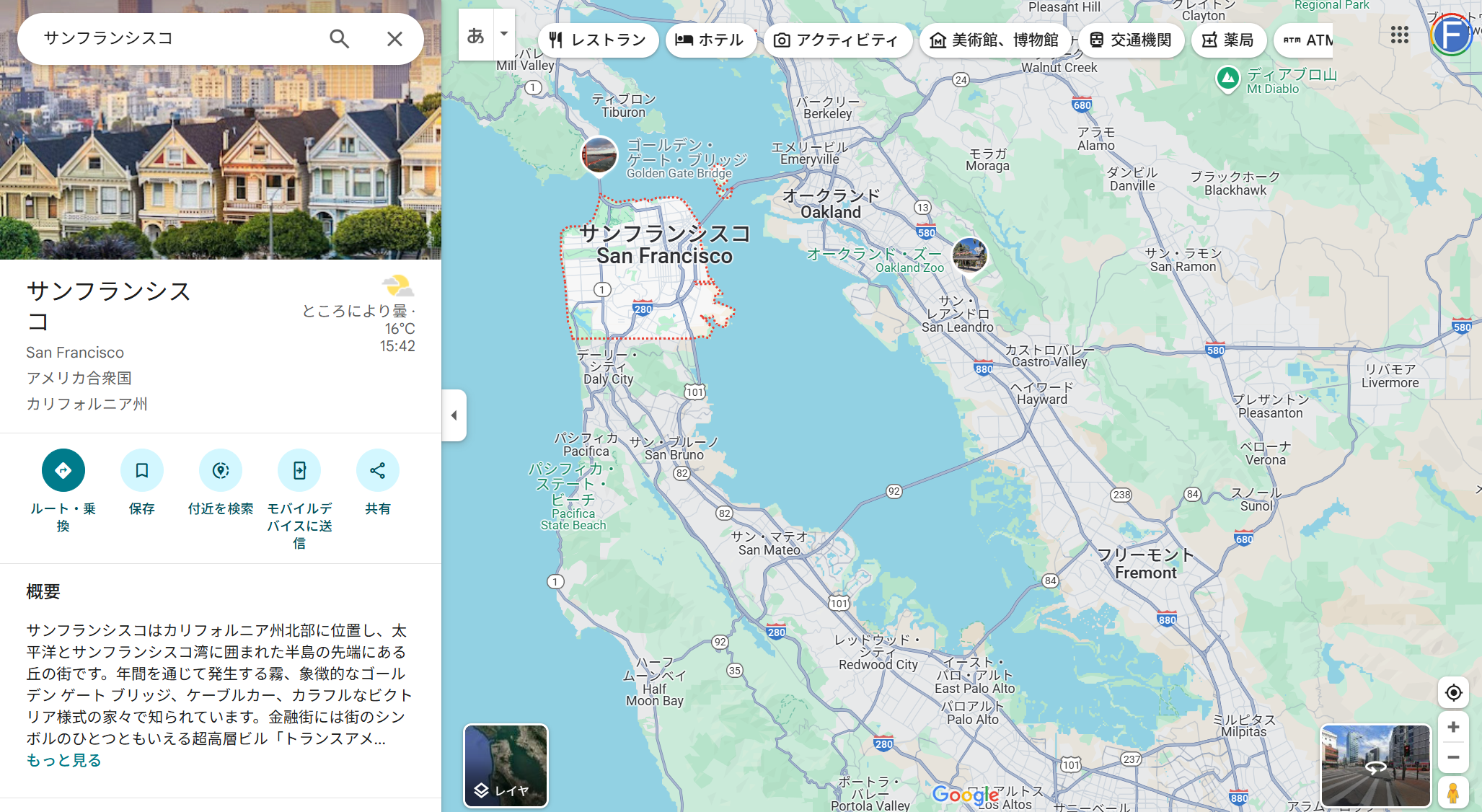
Task: Zoom in with the plus button
Action: 1453,727
